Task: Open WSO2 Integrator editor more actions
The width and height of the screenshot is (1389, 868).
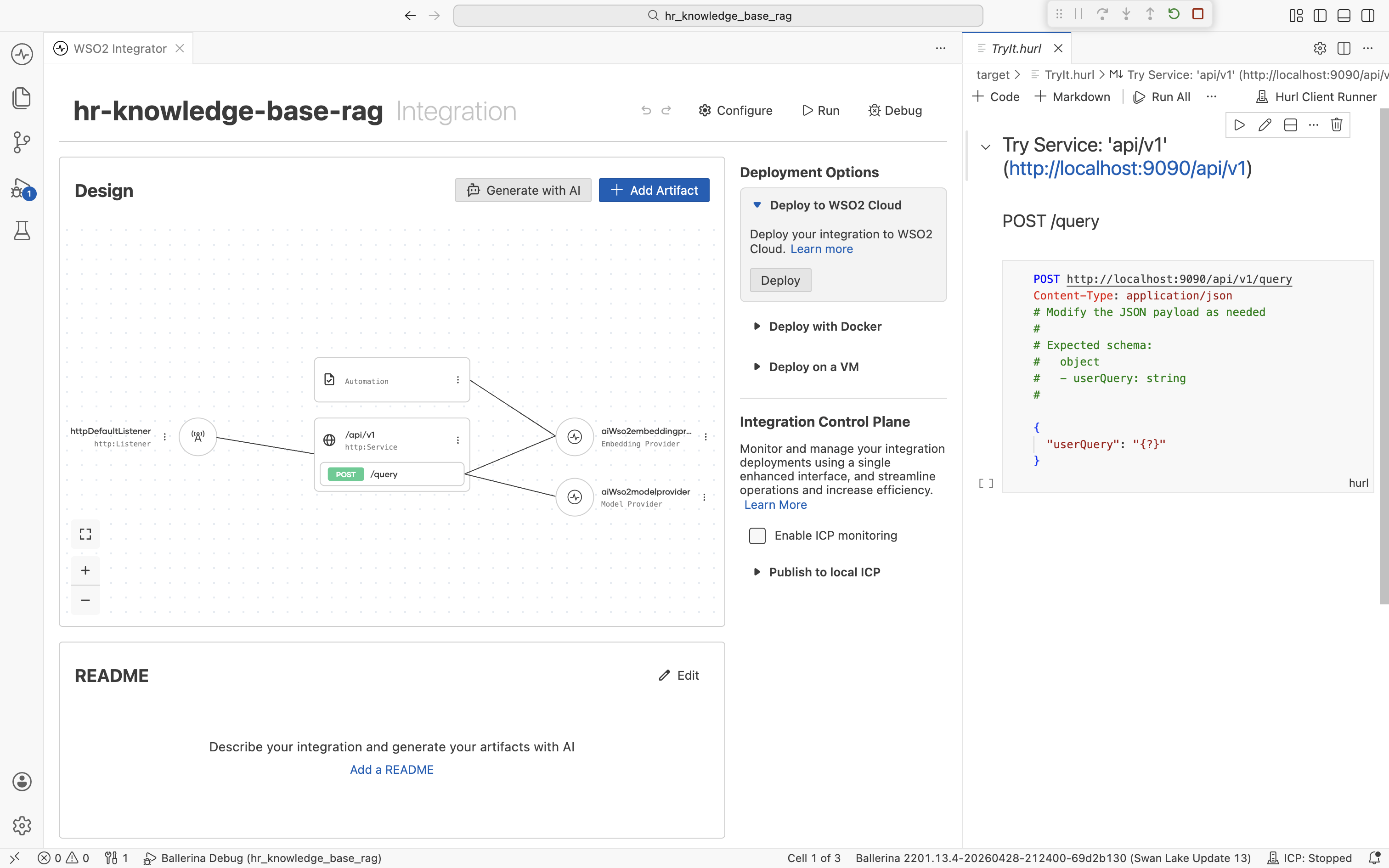Action: coord(940,48)
